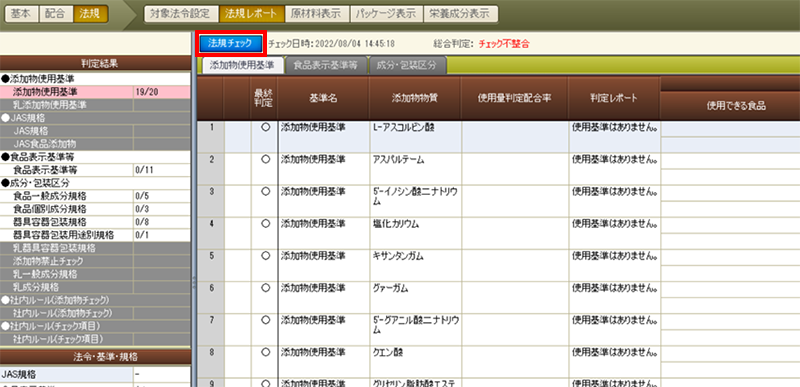Select JAS食品添加物 in 判定結果 list

click(95, 144)
